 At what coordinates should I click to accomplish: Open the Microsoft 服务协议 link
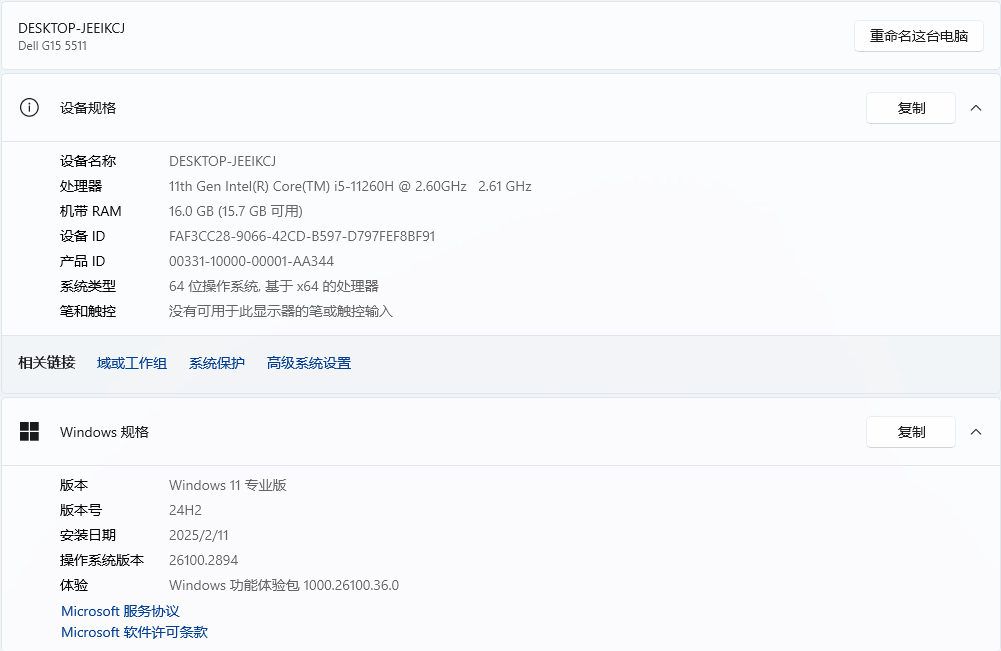[x=120, y=611]
